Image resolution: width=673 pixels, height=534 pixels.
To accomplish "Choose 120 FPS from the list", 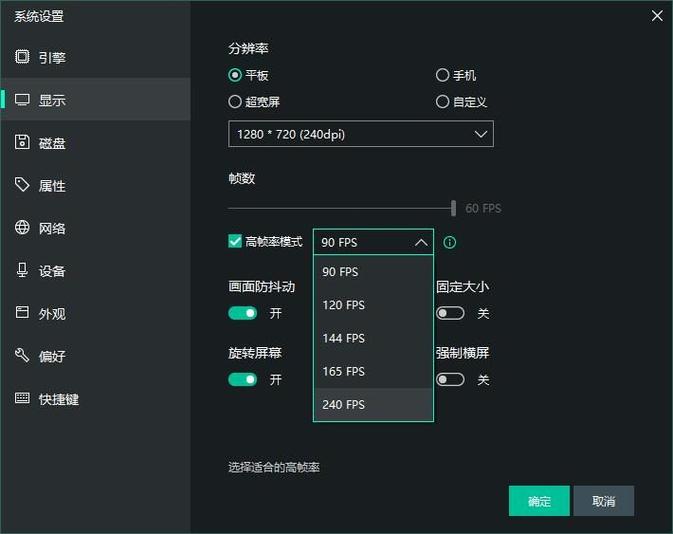I will 373,305.
